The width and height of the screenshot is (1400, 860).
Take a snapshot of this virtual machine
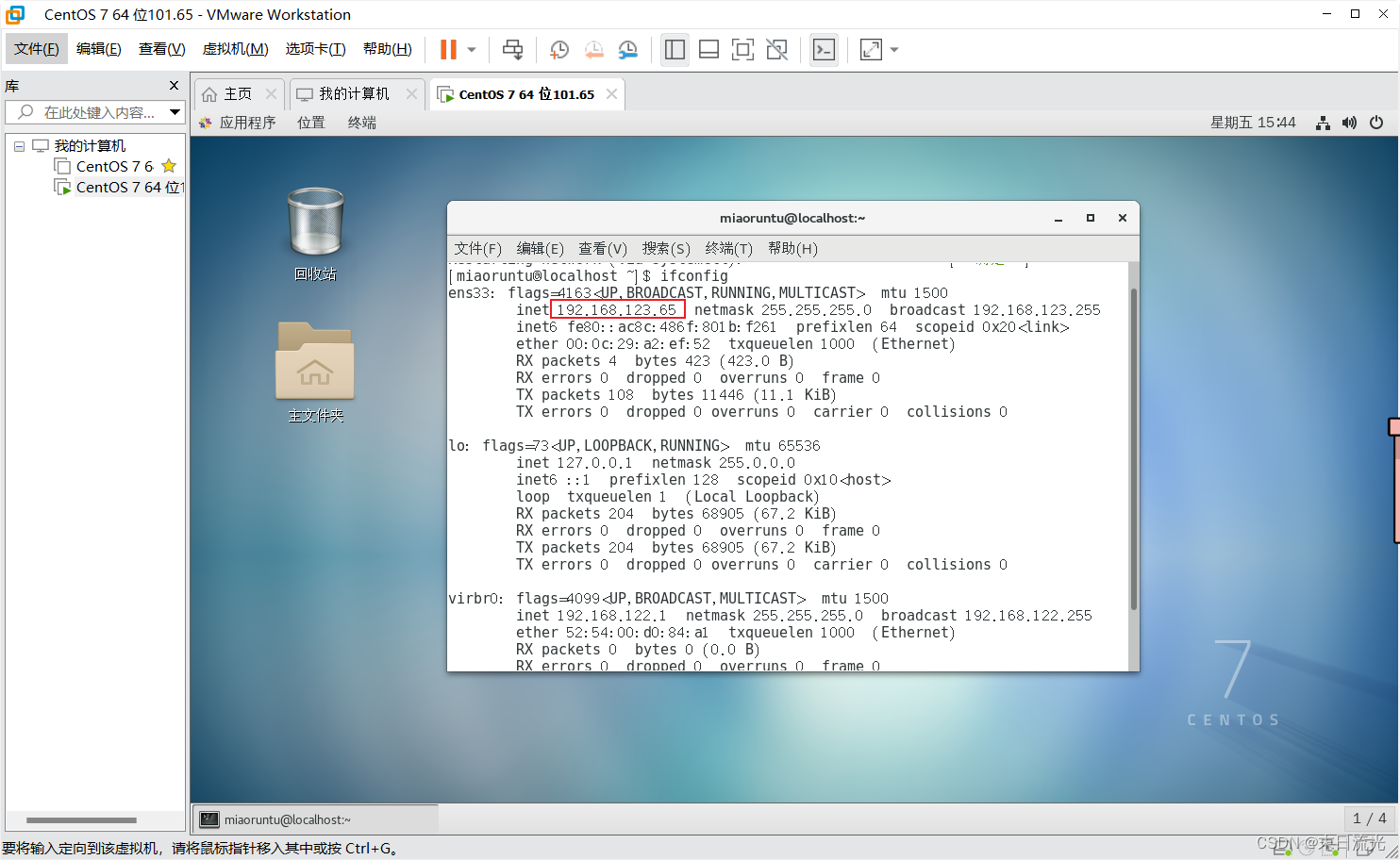[559, 49]
